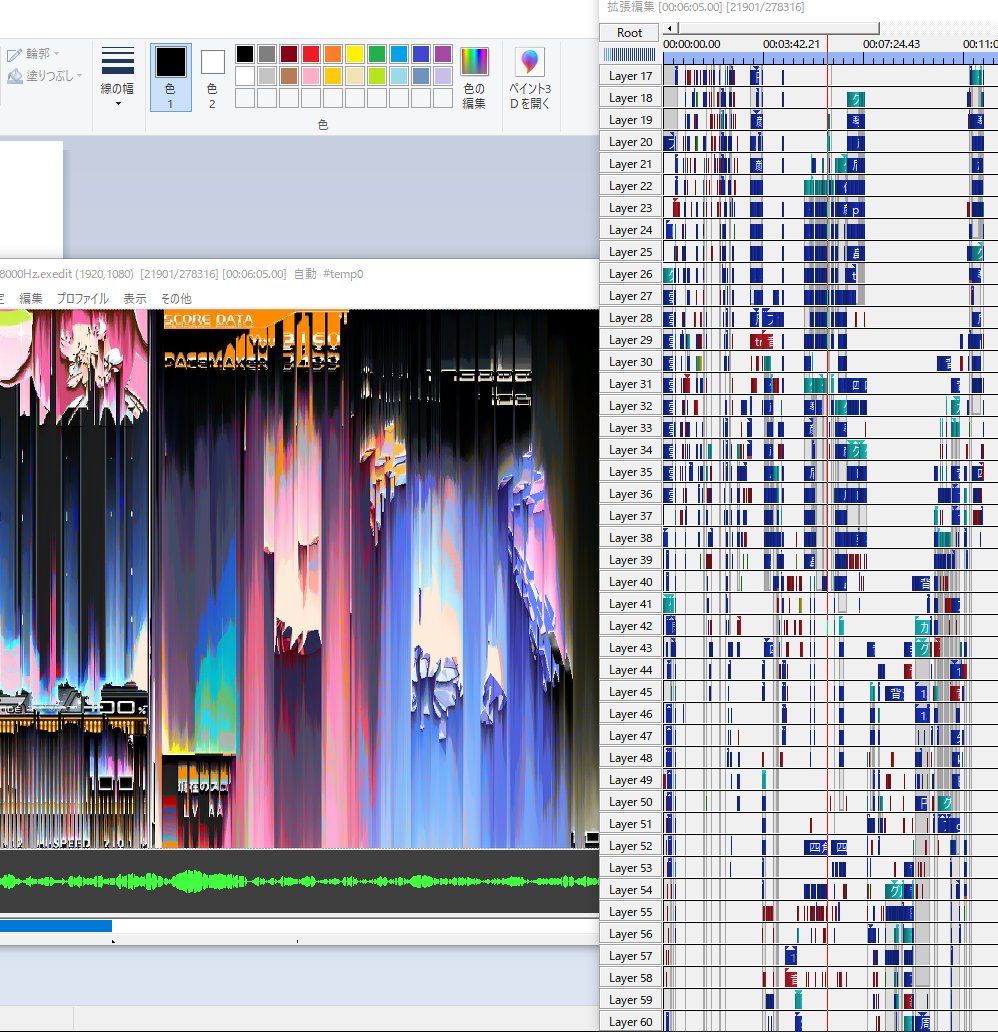Click the fill bucket icon in Paint
The width and height of the screenshot is (998, 1032).
point(14,76)
